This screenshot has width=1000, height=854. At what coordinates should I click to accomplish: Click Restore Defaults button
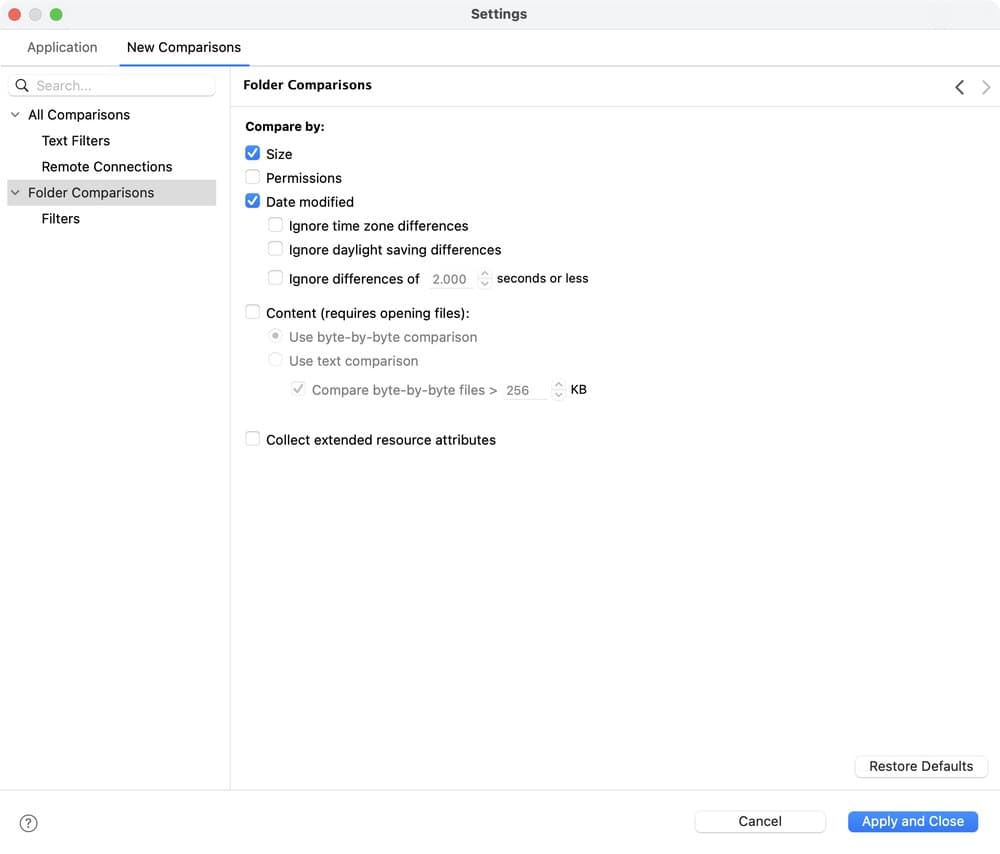921,767
